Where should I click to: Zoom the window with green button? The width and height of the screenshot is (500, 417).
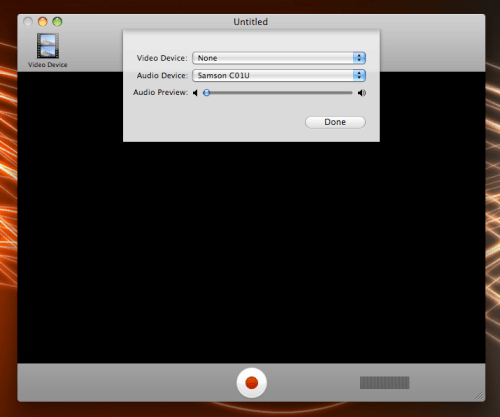pos(57,22)
